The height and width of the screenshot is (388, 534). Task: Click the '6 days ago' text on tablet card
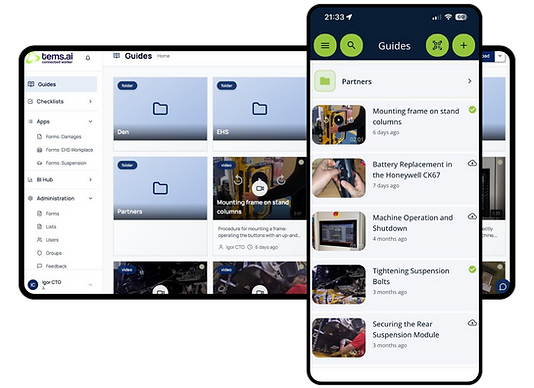[x=266, y=247]
